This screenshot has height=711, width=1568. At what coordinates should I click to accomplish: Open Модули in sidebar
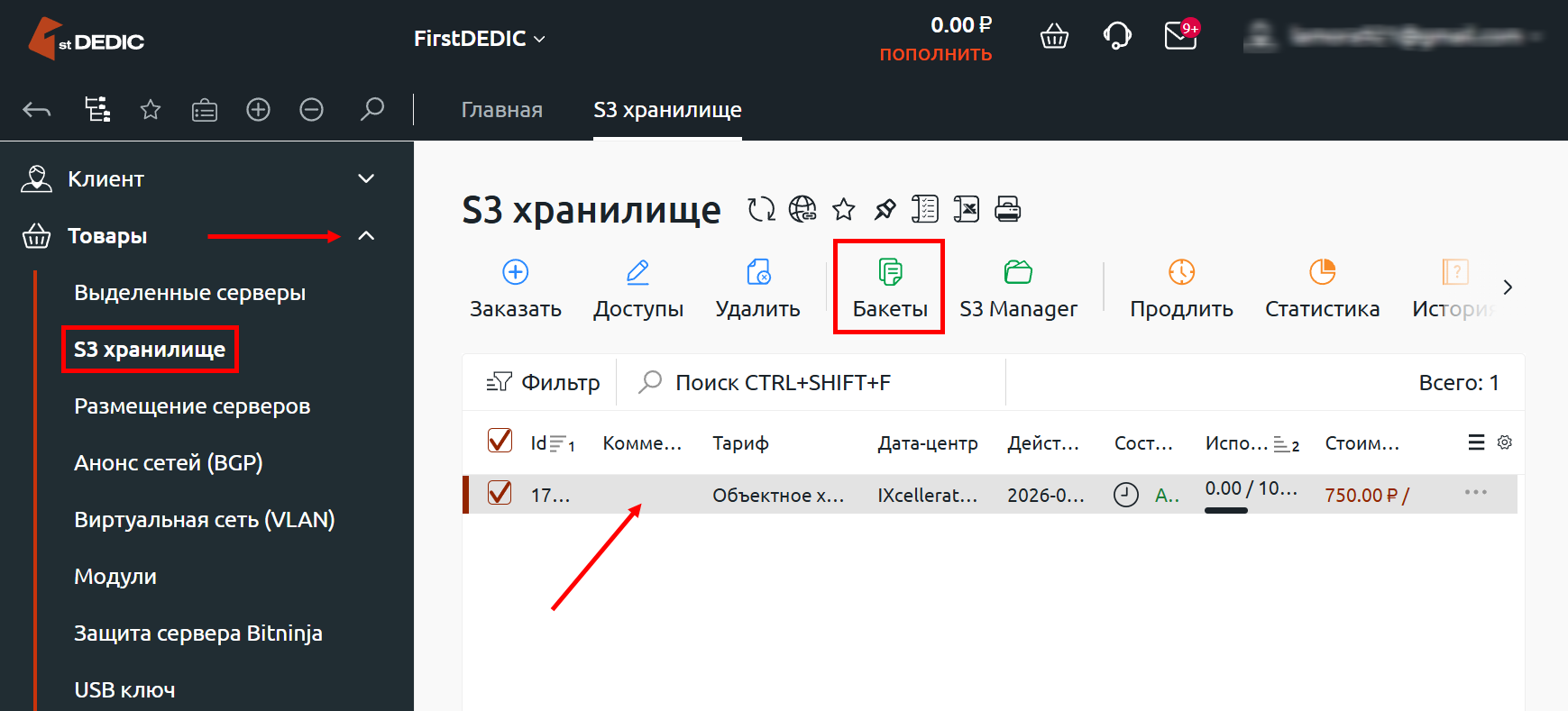(x=115, y=577)
